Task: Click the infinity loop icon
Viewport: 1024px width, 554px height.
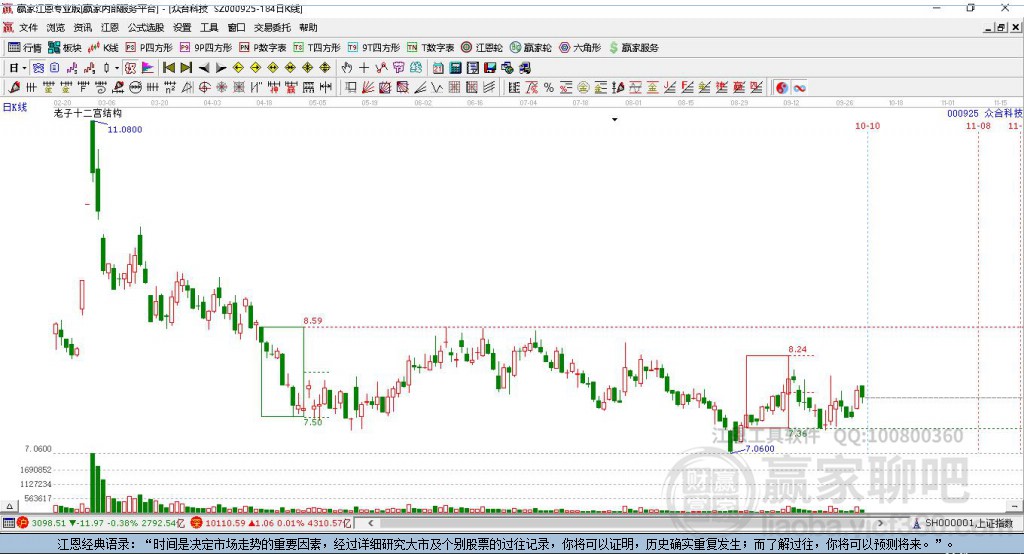Action: coord(799,88)
